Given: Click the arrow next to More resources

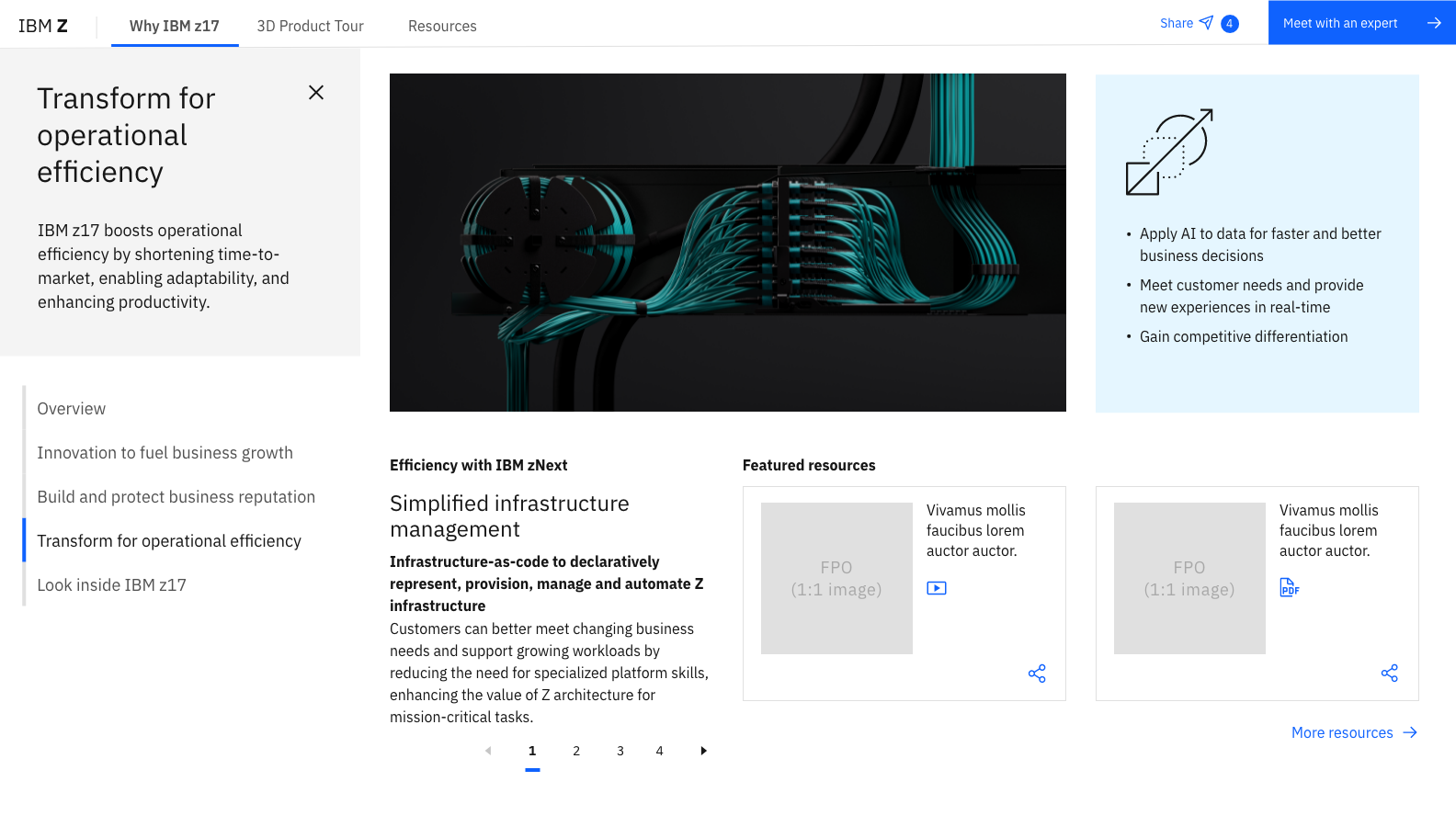Looking at the screenshot, I should 1410,732.
